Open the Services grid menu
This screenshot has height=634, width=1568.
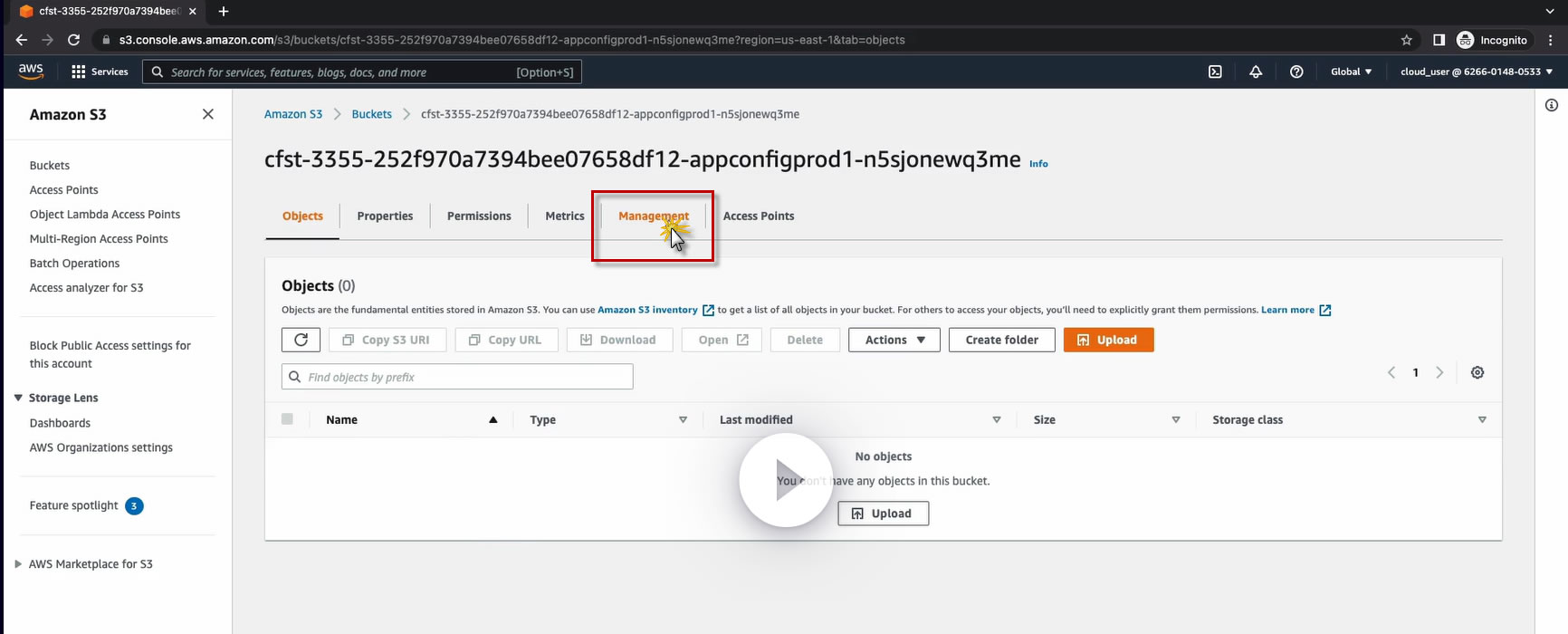click(100, 72)
